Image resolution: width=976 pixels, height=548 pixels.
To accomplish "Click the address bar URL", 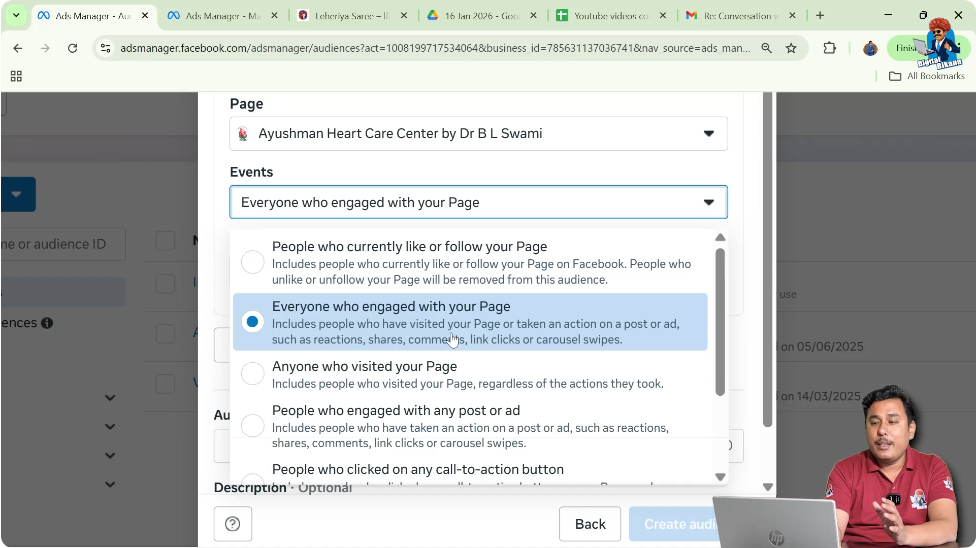I will click(x=435, y=48).
